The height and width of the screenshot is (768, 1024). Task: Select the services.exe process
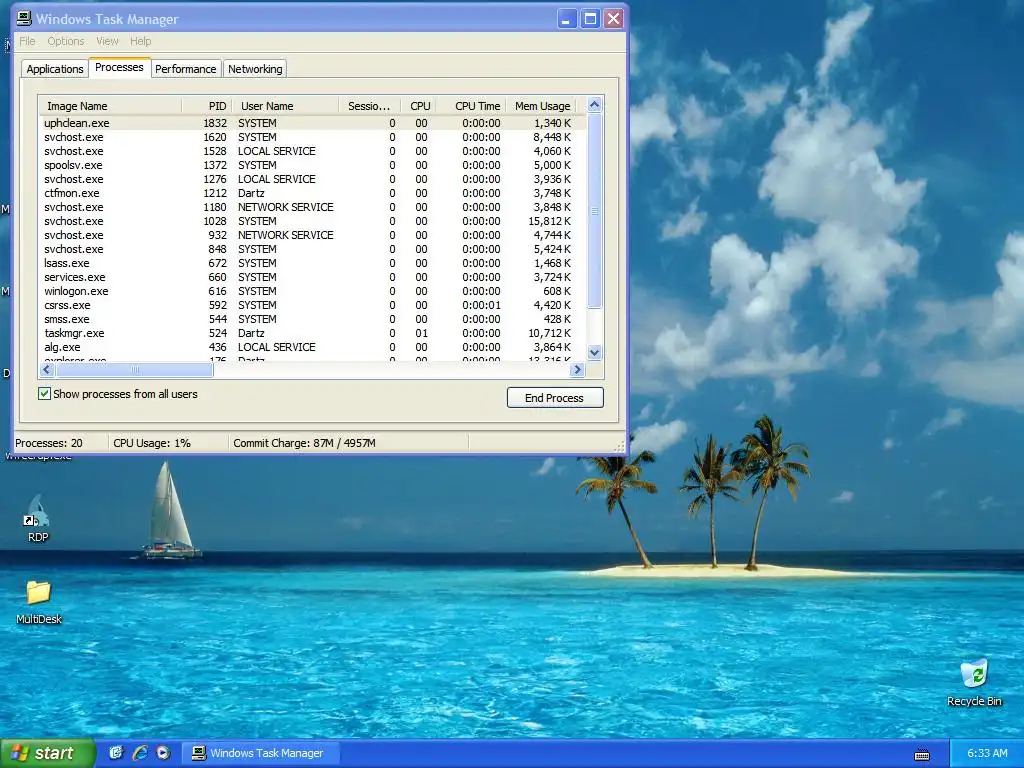pyautogui.click(x=312, y=278)
